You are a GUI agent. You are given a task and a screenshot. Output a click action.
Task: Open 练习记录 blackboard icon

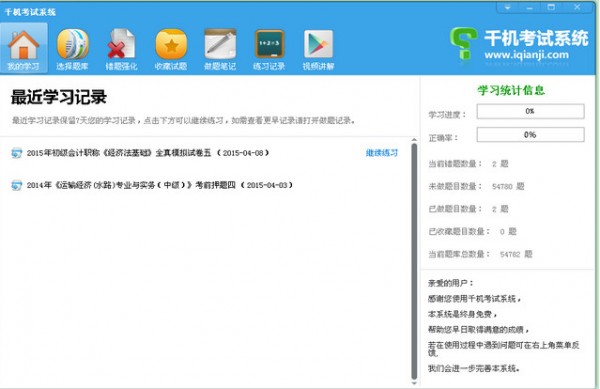coord(269,48)
